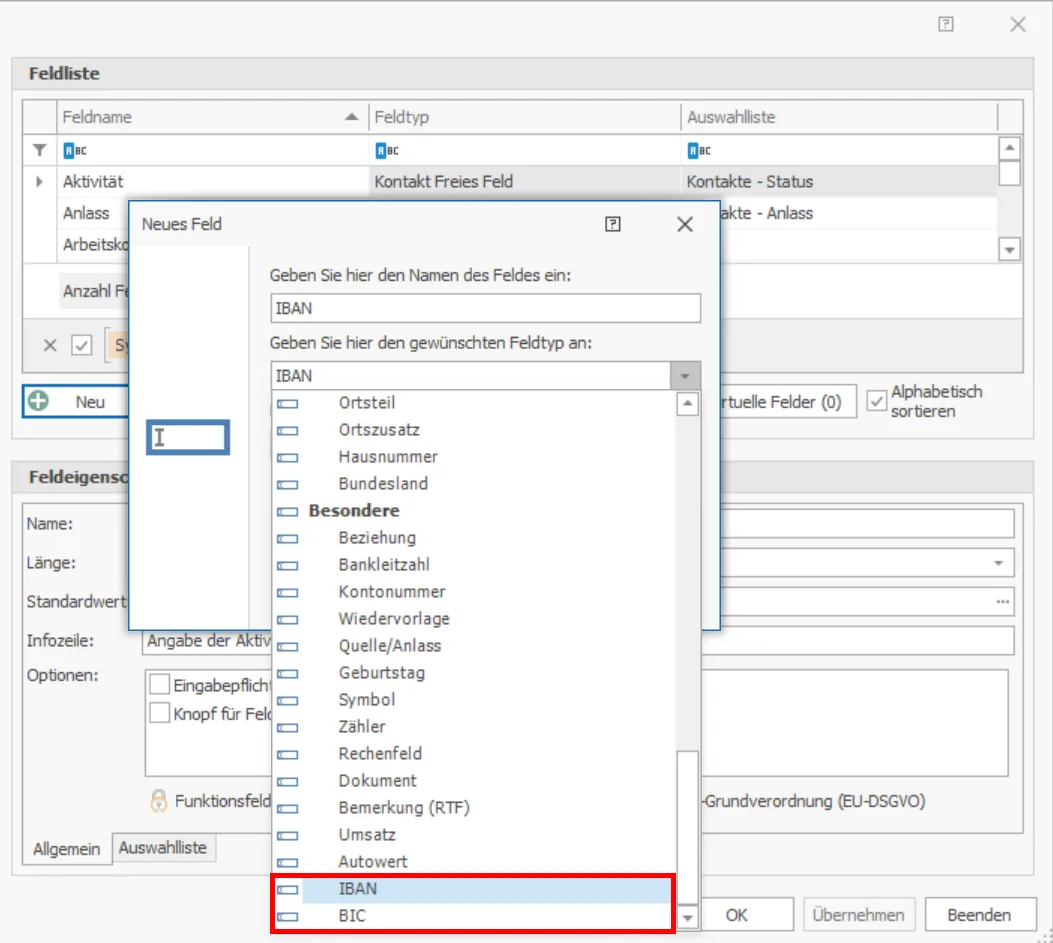Click the ABC filter icon under the Auswahlliste column
This screenshot has width=1053, height=943.
(699, 150)
